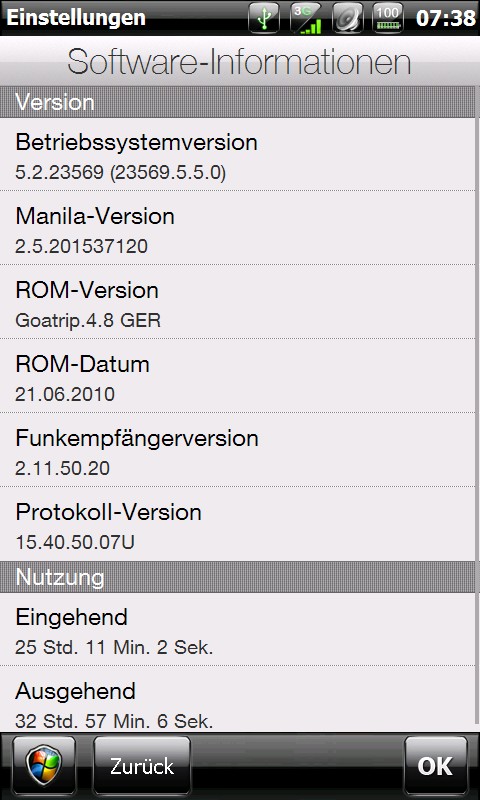Tap the 07:38 clock display
The height and width of the screenshot is (800, 480).
tap(445, 18)
